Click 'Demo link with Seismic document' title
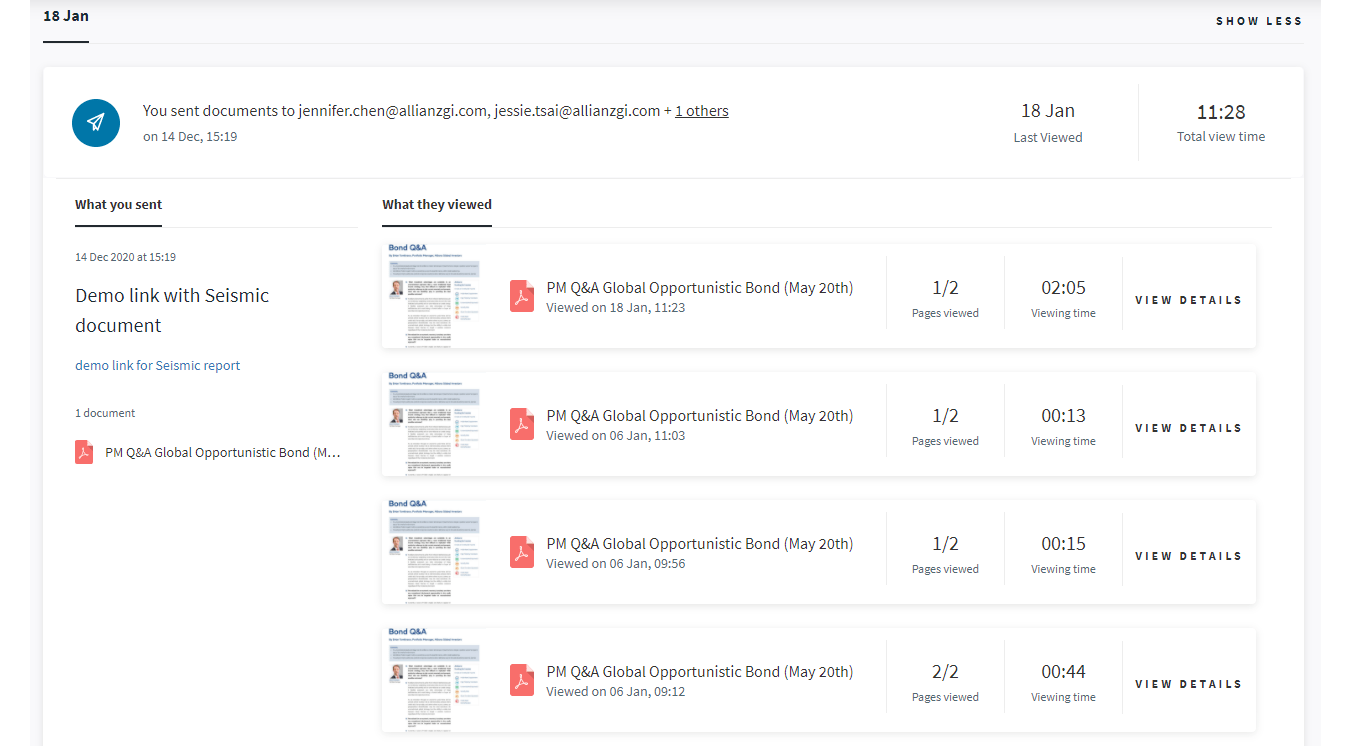Viewport: 1350px width, 746px height. pos(172,310)
